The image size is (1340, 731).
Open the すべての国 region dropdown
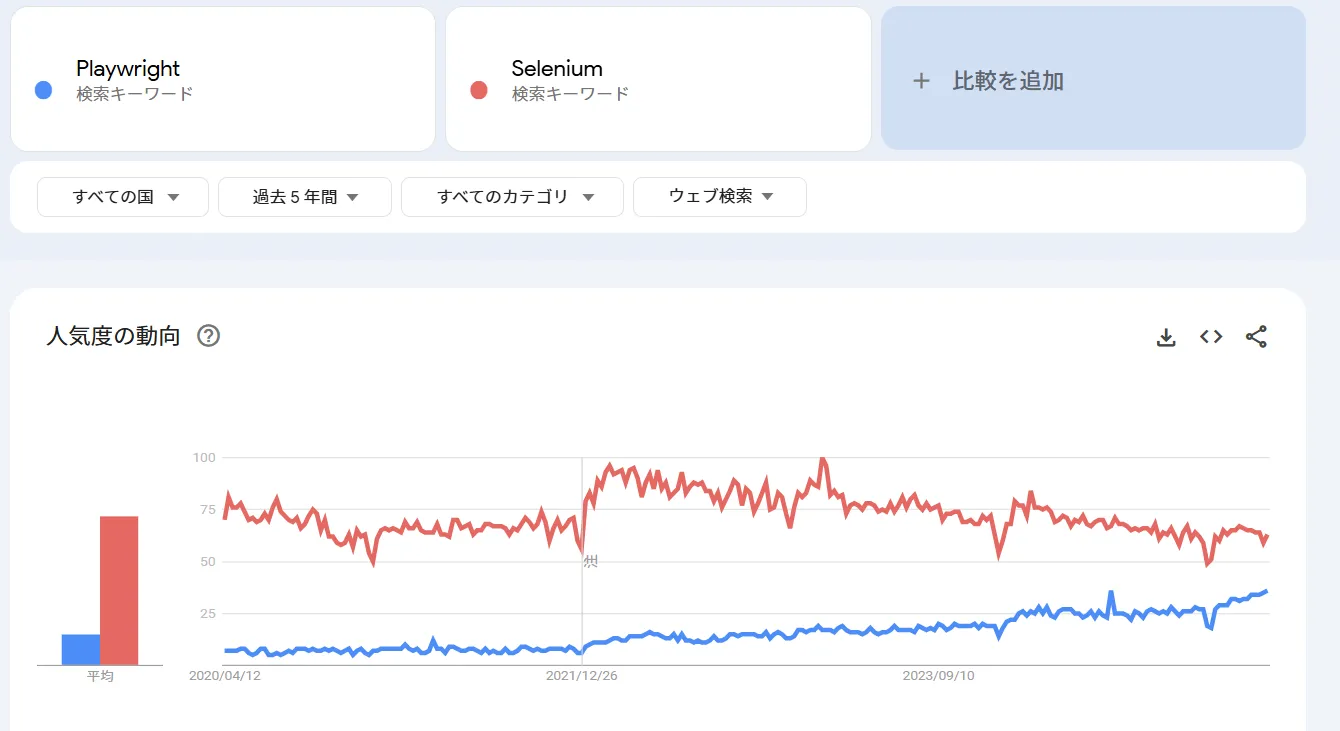pos(123,197)
